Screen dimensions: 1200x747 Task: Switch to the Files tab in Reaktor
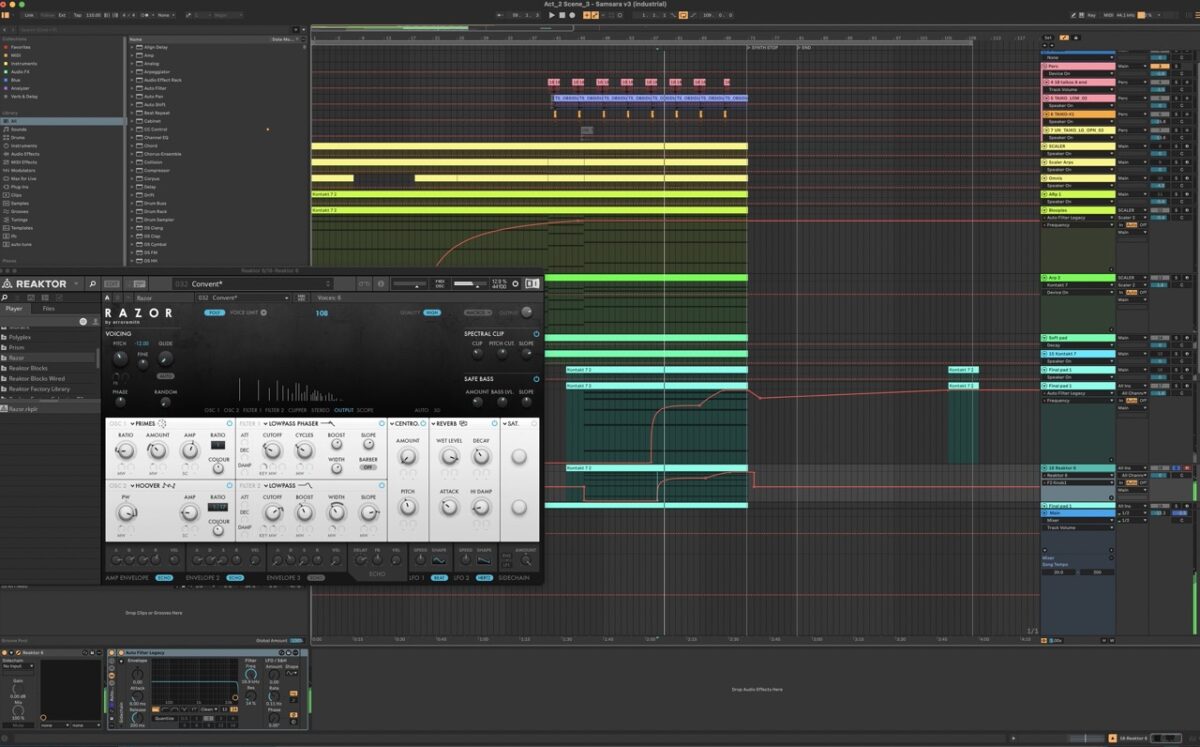49,309
